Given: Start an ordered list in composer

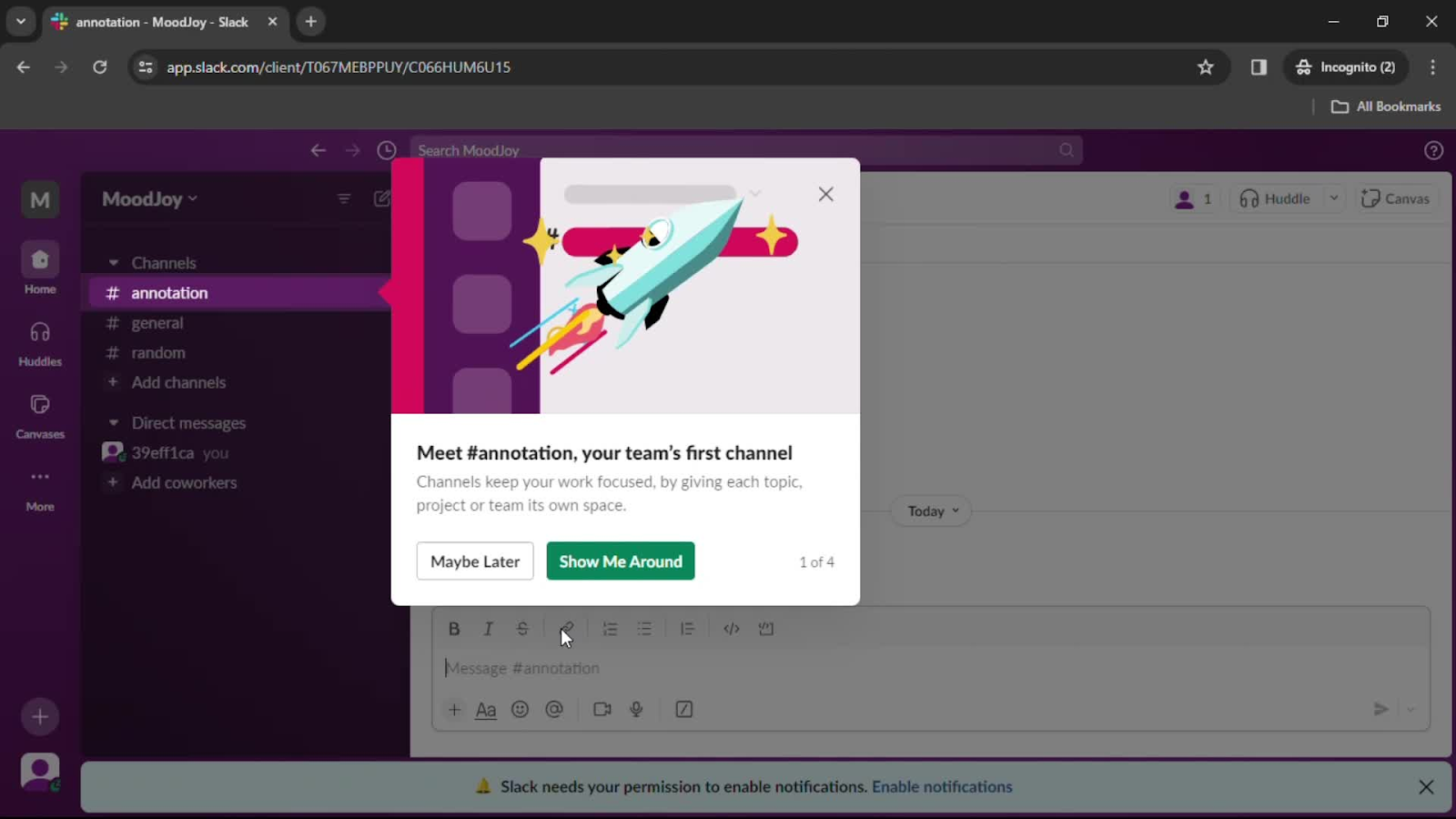Looking at the screenshot, I should (610, 629).
